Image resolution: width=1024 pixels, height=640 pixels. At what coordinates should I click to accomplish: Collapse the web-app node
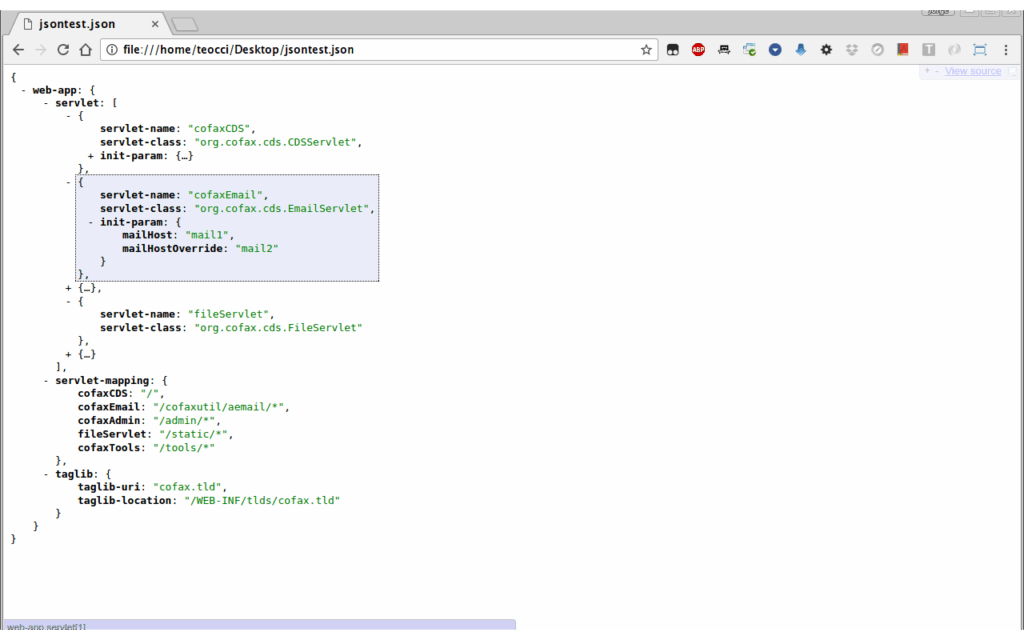[23, 90]
